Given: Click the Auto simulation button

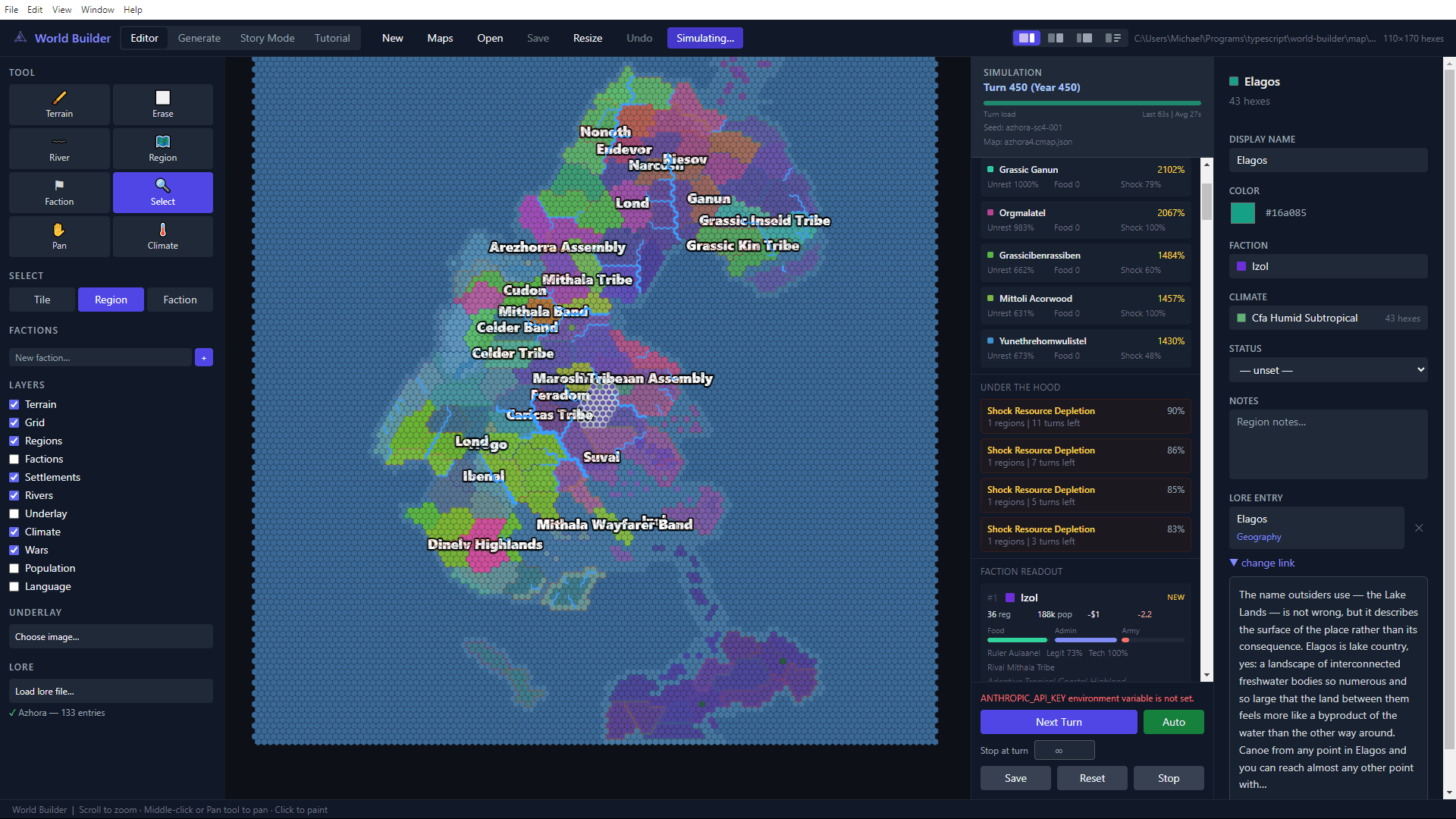Looking at the screenshot, I should tap(1174, 722).
